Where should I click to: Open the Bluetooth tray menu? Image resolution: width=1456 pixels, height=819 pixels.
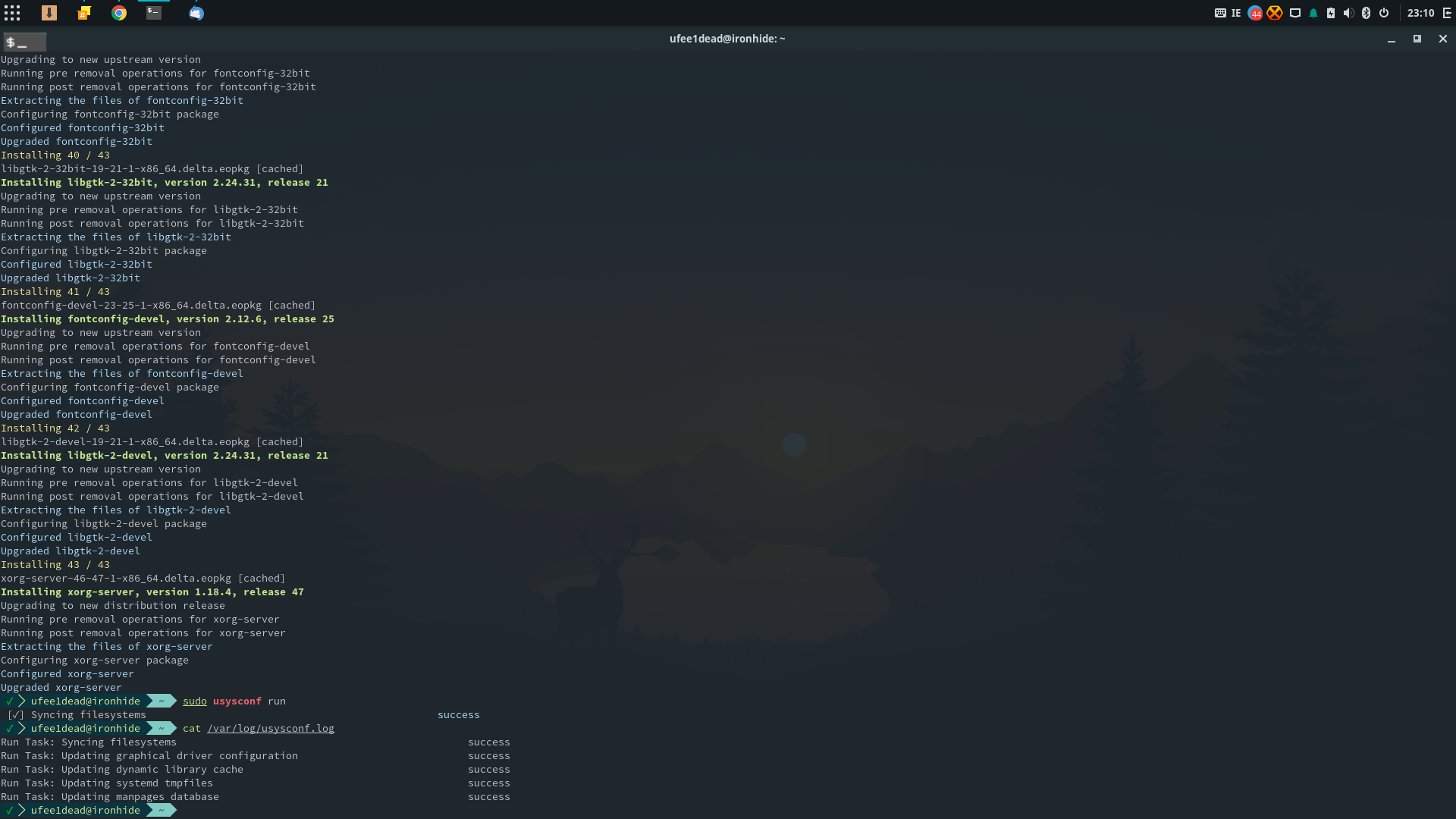(x=1367, y=13)
